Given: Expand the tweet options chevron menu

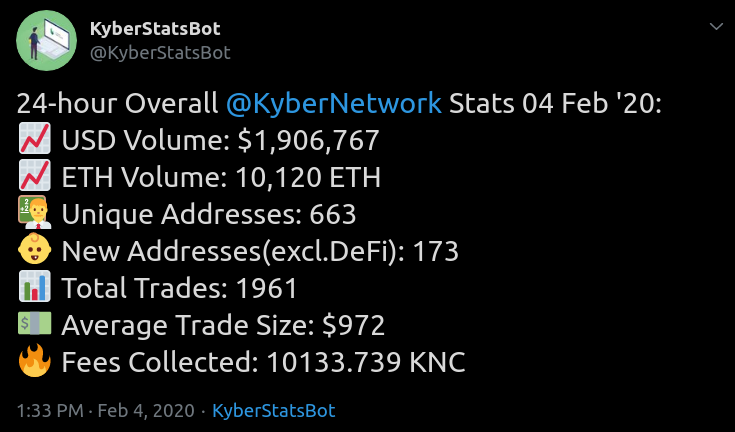Looking at the screenshot, I should 716,26.
